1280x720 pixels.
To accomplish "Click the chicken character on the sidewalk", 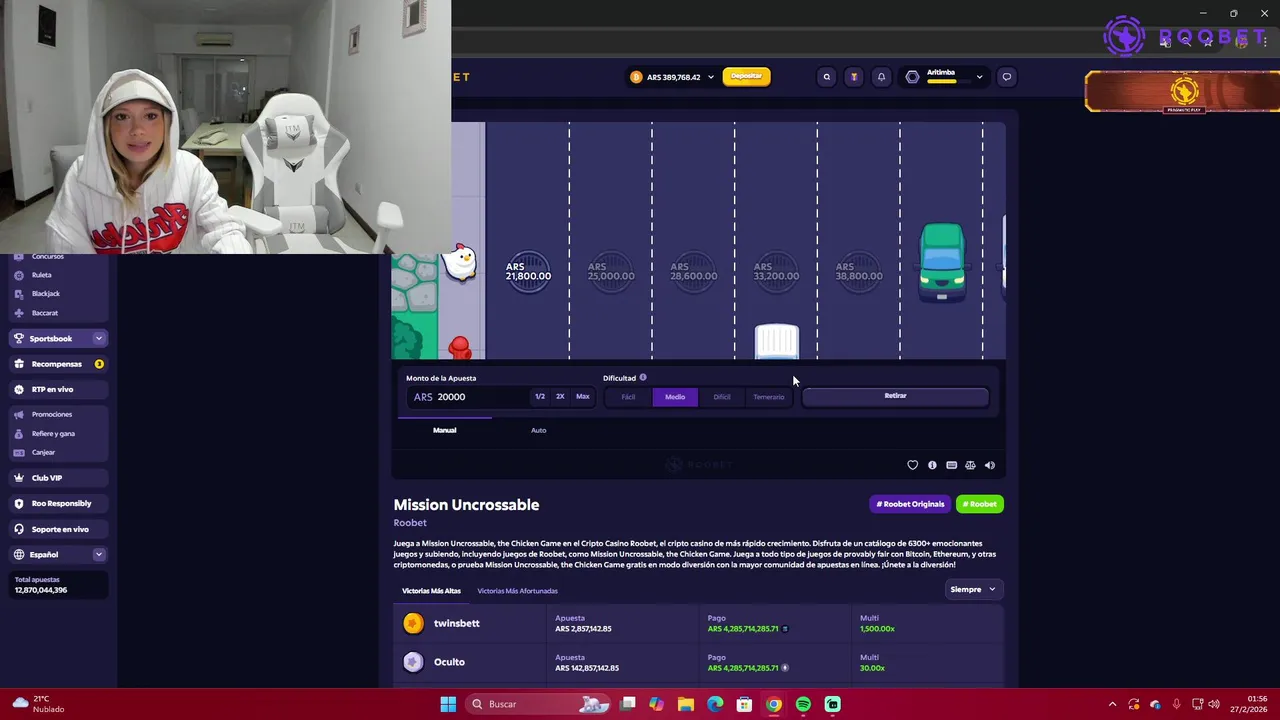I will pyautogui.click(x=460, y=262).
